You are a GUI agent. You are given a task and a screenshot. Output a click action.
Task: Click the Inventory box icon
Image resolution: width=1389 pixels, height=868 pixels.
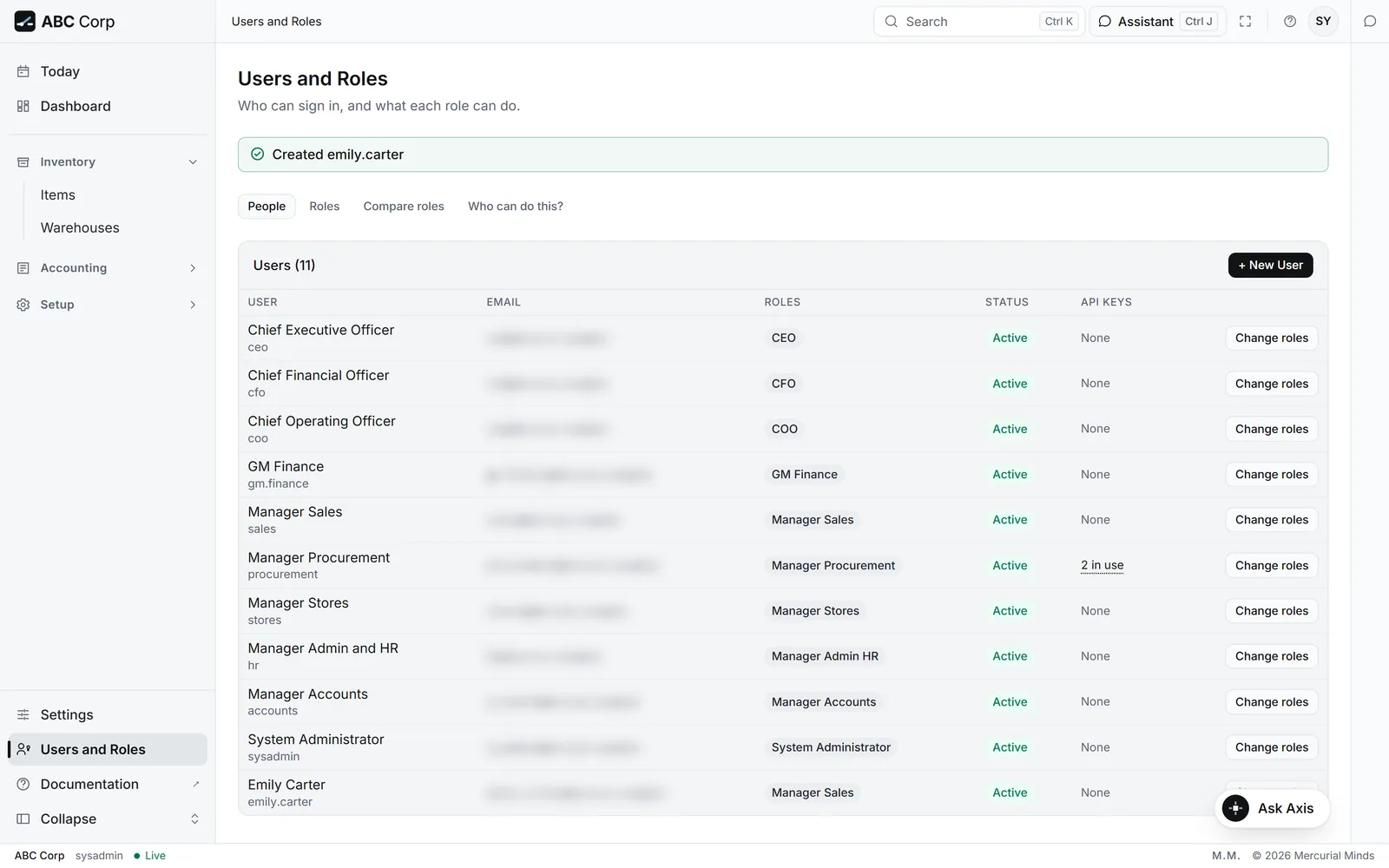click(x=23, y=162)
